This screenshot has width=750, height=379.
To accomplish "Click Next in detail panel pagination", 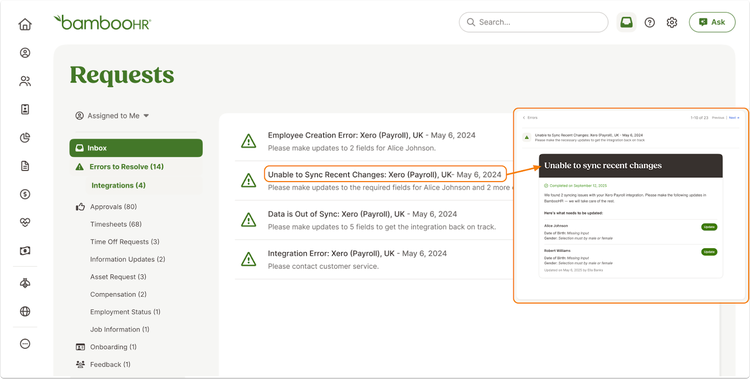I will coord(734,118).
